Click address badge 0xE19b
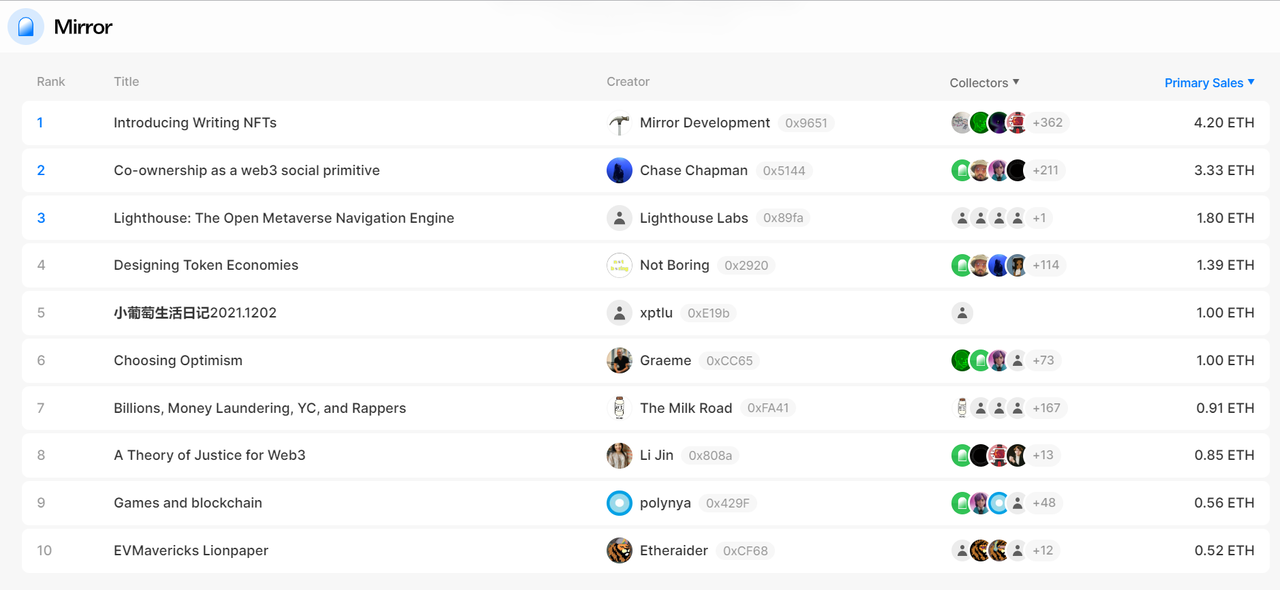 pos(709,313)
